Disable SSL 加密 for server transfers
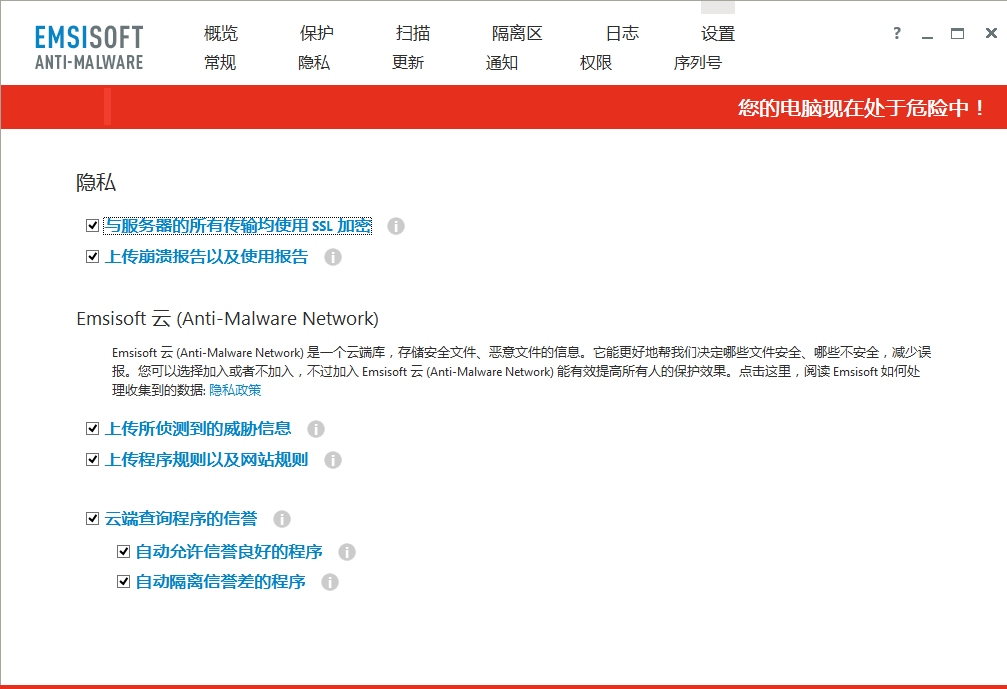1007x689 pixels. click(x=93, y=226)
